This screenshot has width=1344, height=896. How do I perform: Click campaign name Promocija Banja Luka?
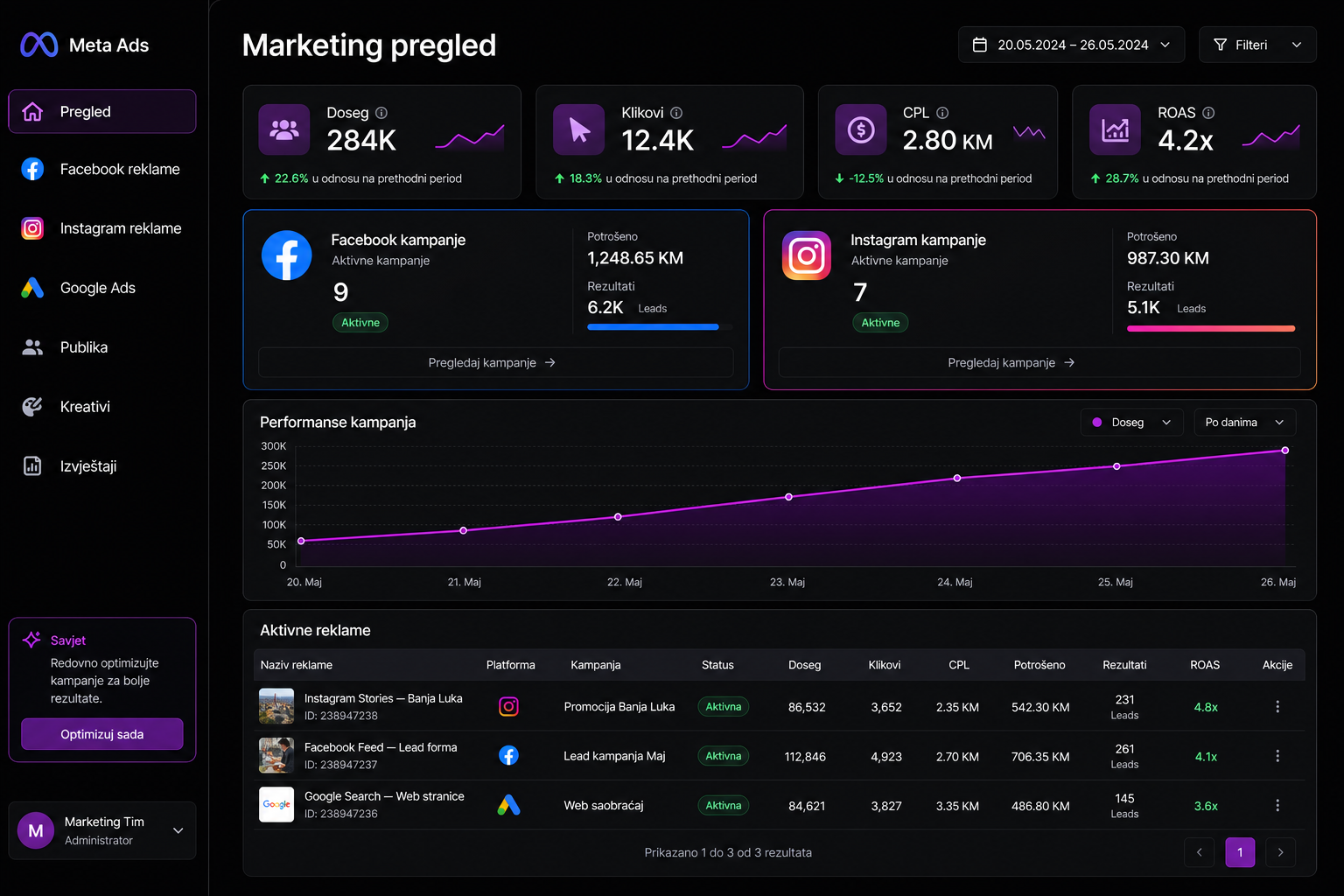(619, 707)
